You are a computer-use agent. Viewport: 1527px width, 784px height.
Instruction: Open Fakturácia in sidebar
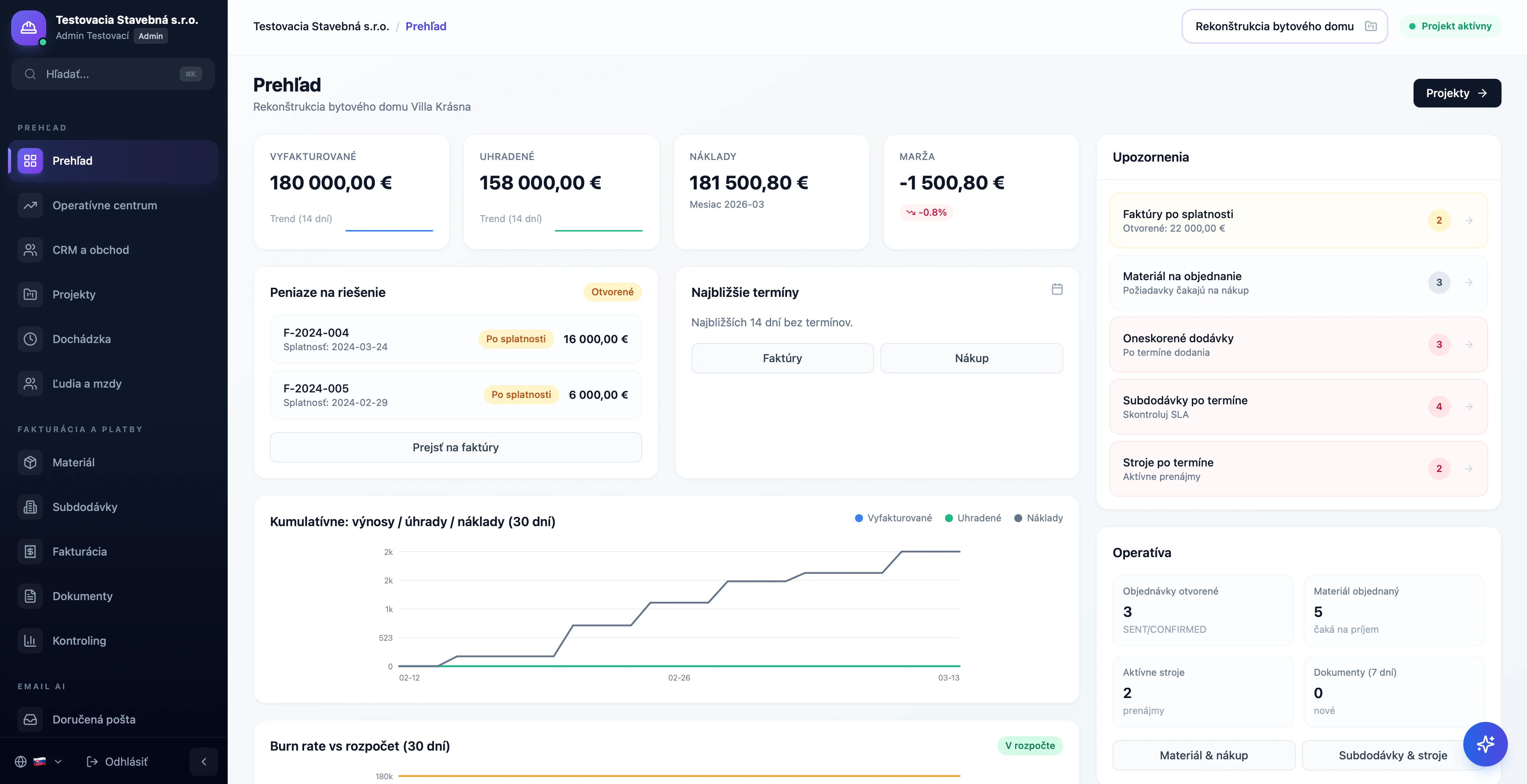coord(113,552)
